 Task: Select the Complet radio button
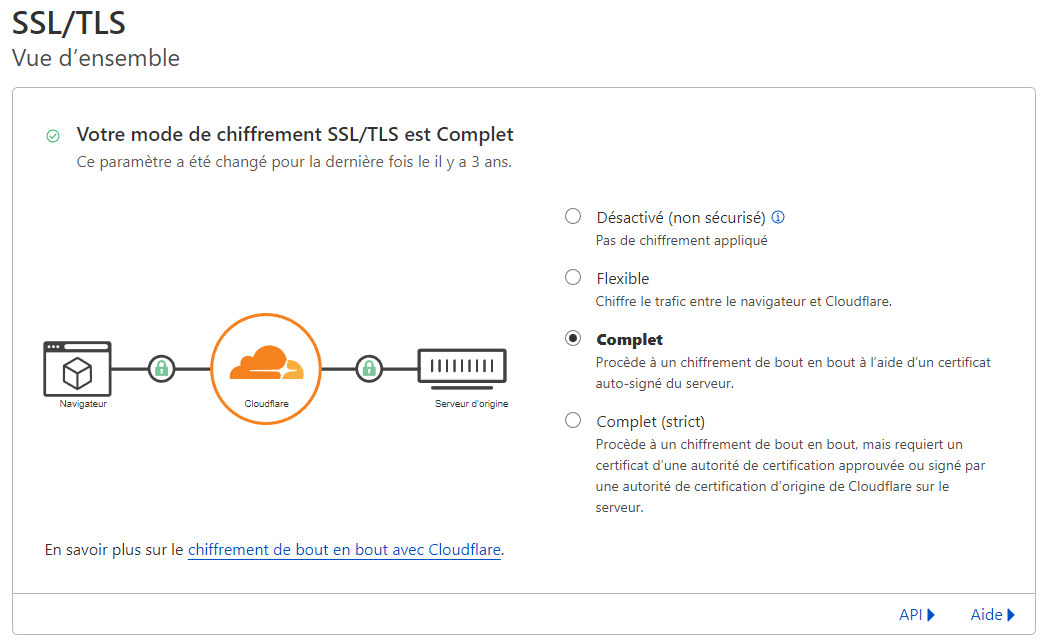[573, 339]
